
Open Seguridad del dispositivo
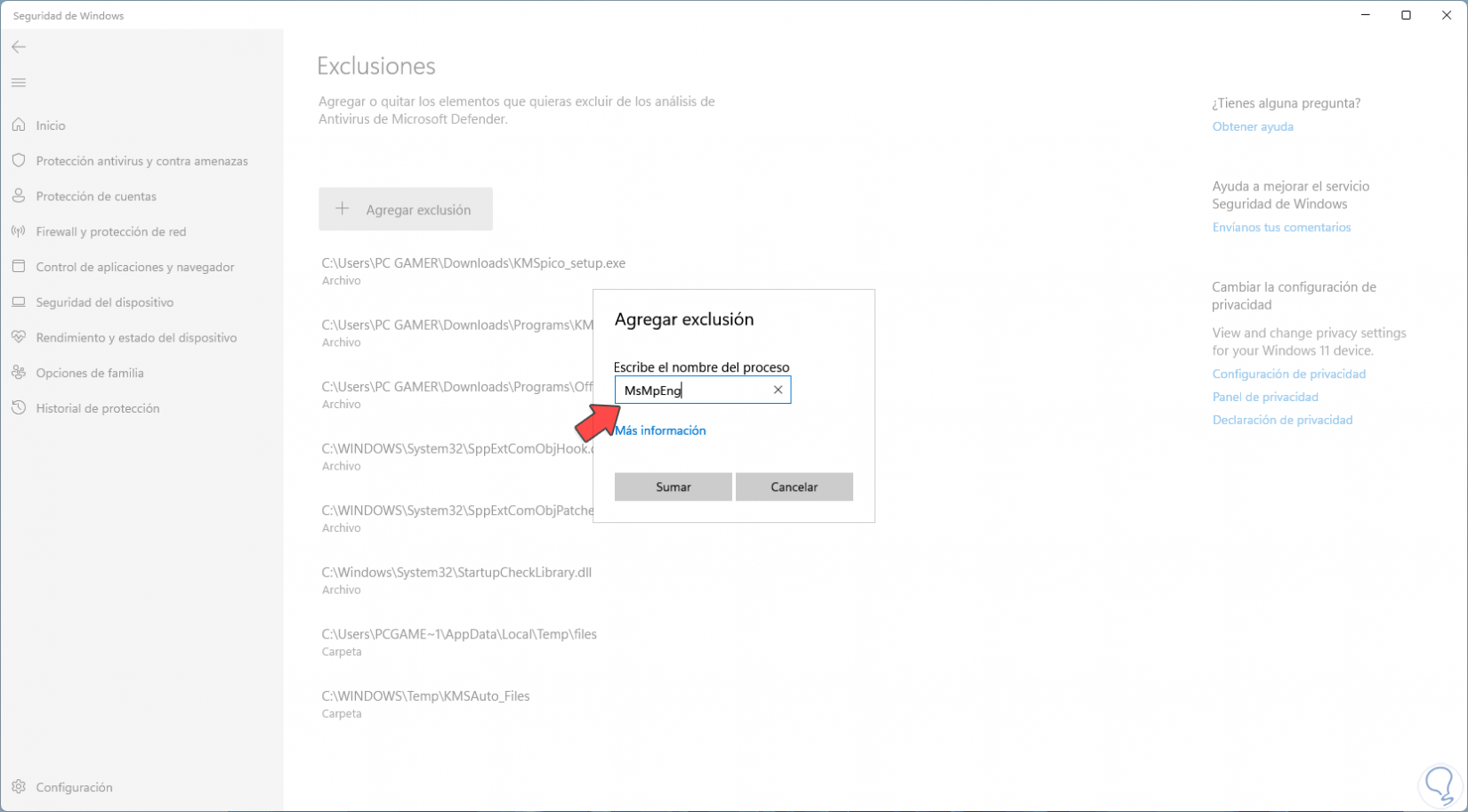point(105,302)
